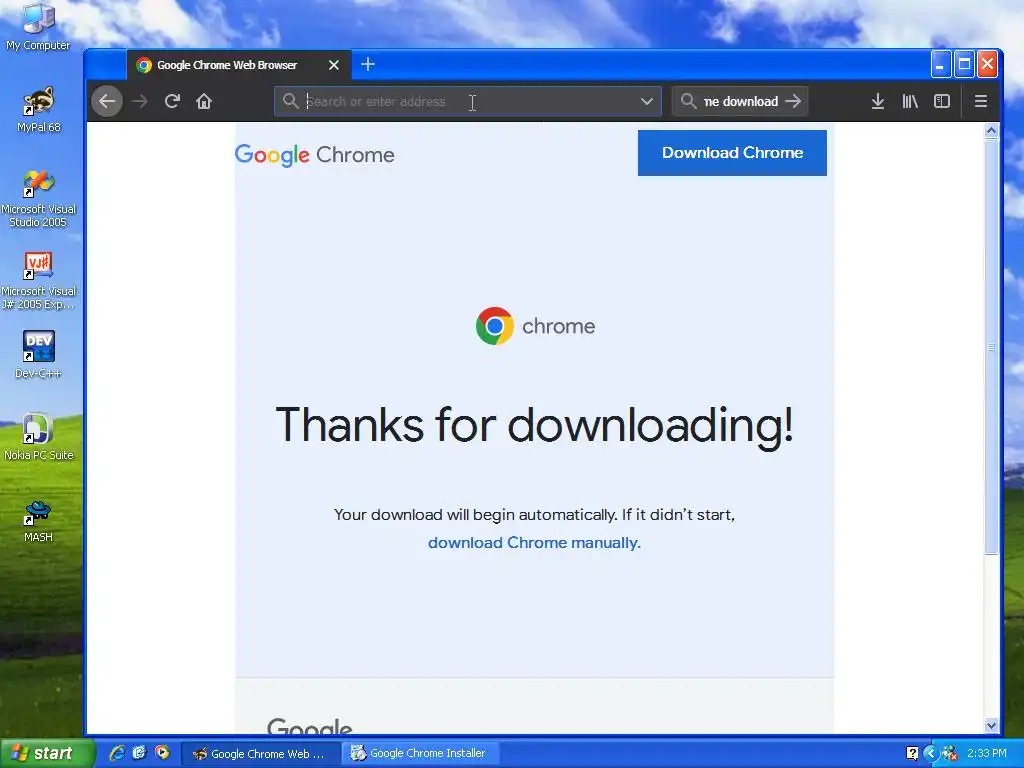
Task: Click the page scrollbar down arrow
Action: coord(991,726)
